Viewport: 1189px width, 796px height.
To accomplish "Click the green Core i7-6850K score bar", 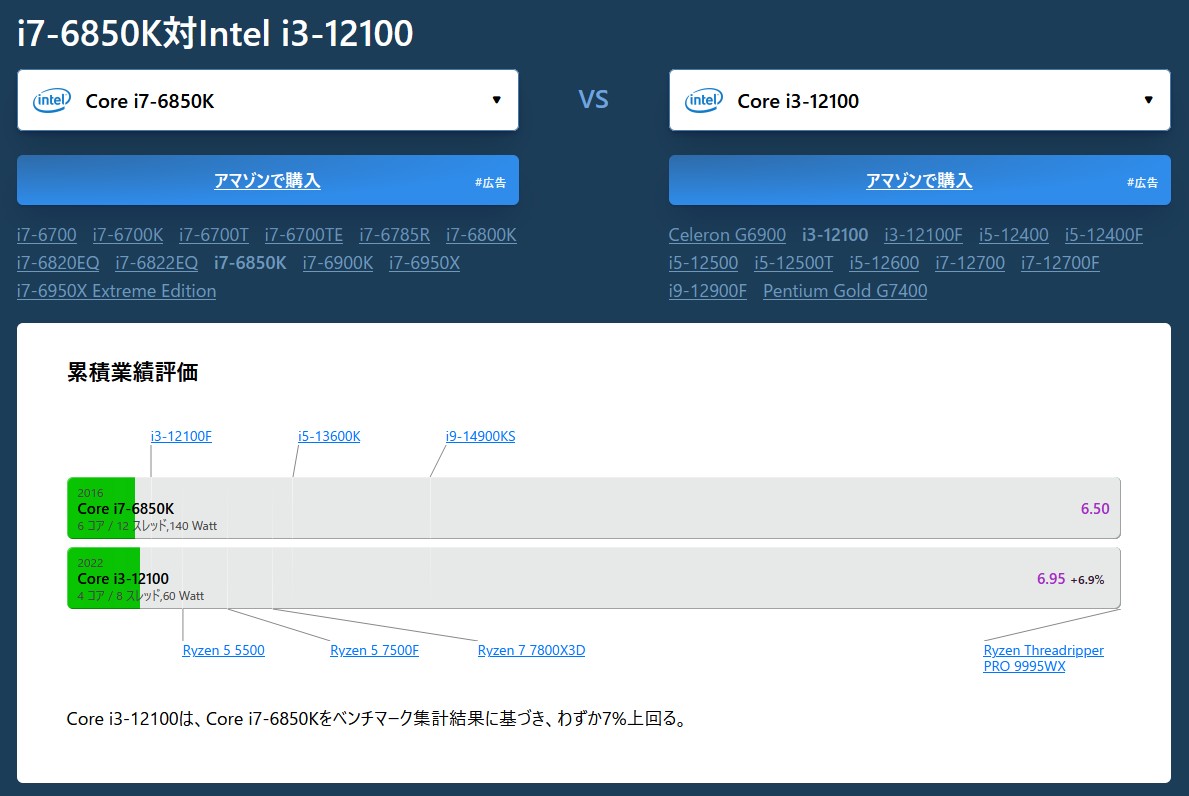I will pos(101,508).
